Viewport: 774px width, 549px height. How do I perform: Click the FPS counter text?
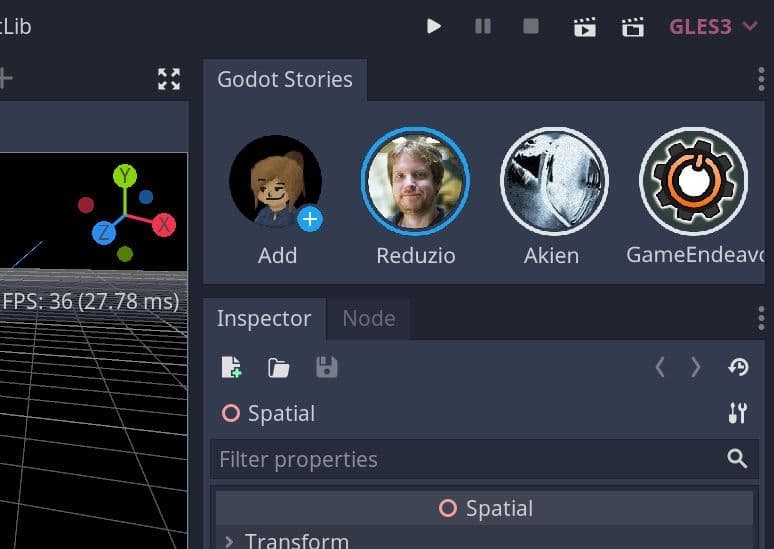point(91,301)
